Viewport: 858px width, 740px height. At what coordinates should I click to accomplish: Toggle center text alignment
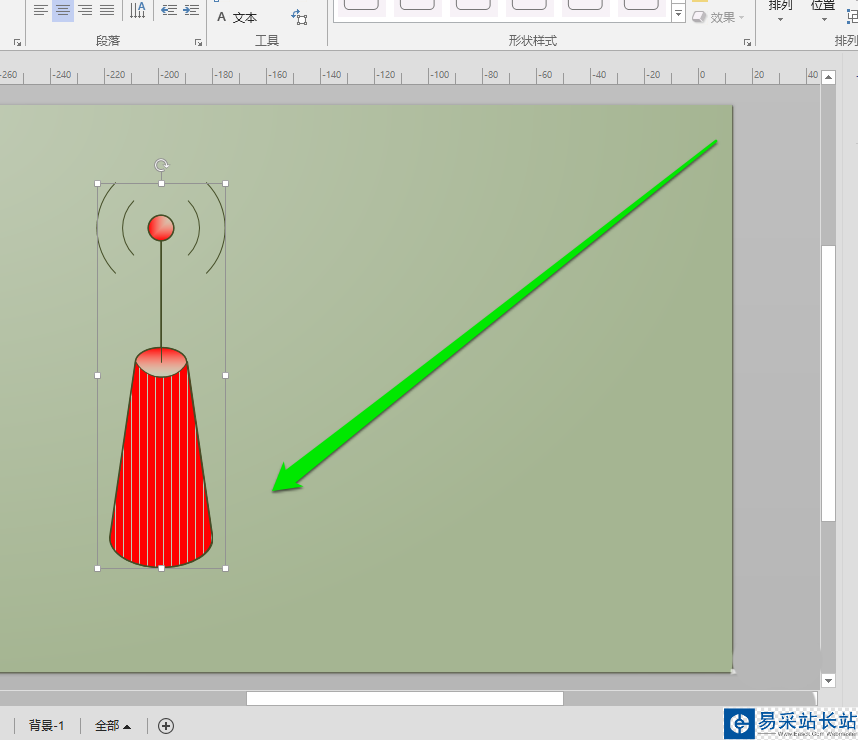pyautogui.click(x=63, y=10)
